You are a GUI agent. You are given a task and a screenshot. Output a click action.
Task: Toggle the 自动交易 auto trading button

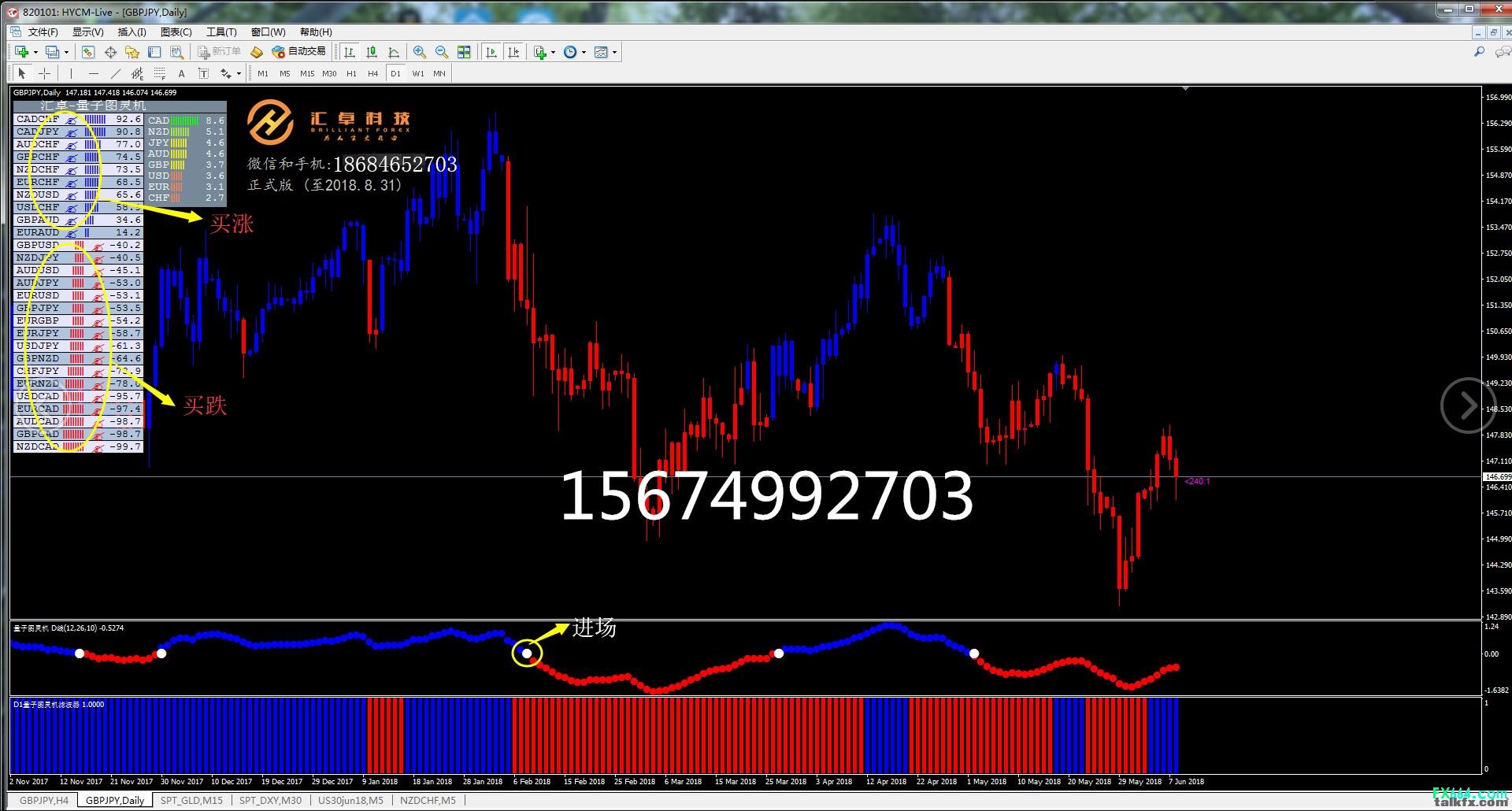pos(298,51)
